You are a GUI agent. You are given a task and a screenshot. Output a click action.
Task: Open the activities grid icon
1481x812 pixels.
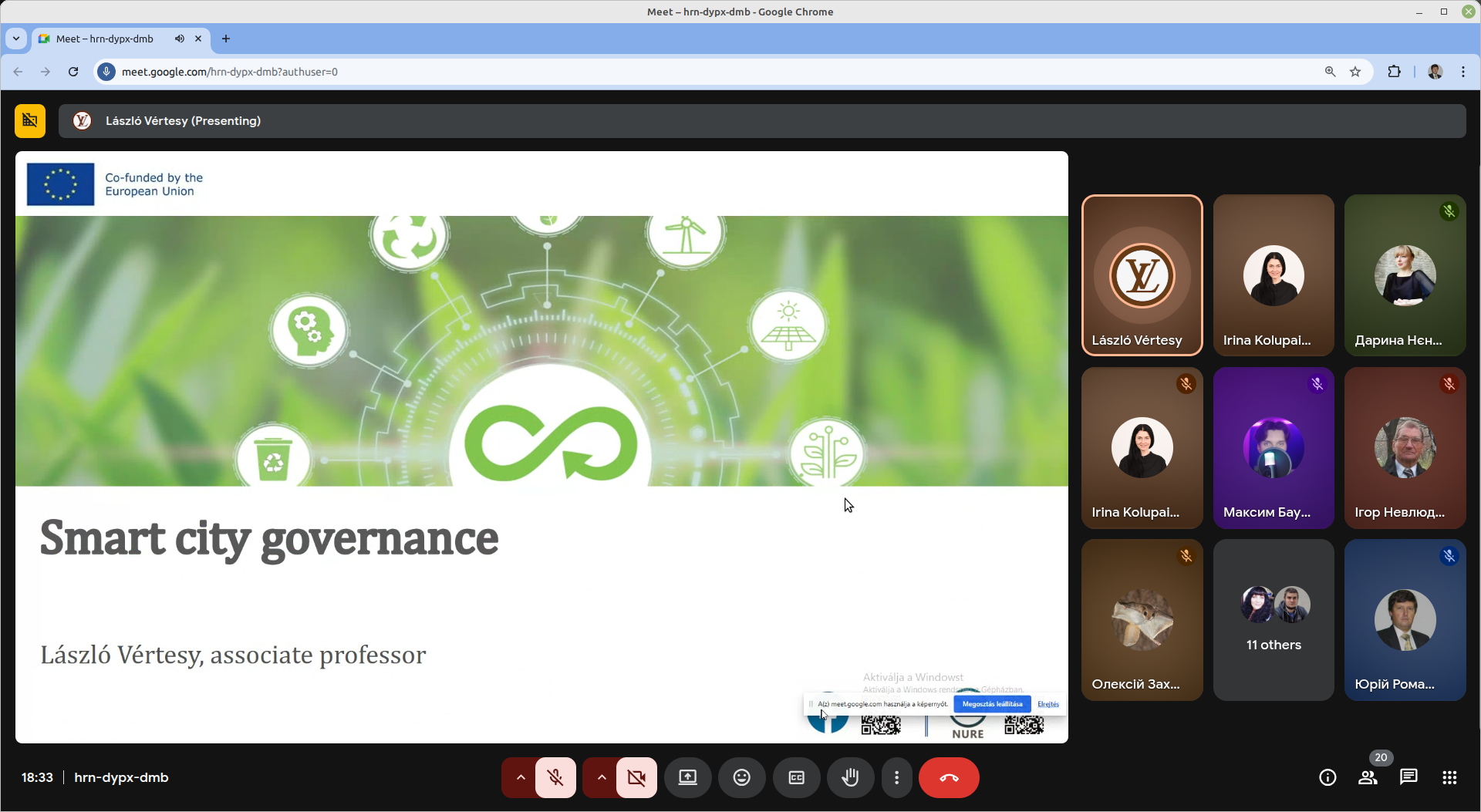[1449, 777]
